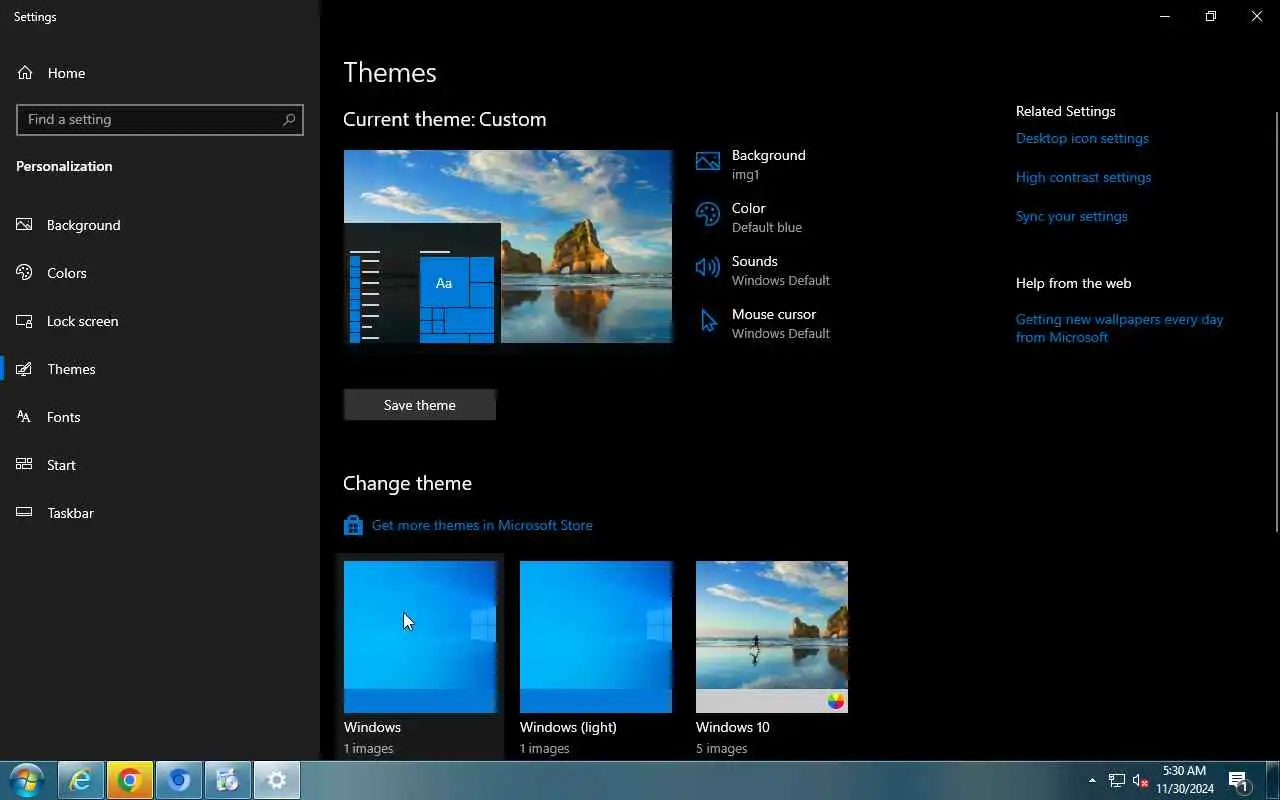Click the Lock screen icon in sidebar

[x=25, y=321]
